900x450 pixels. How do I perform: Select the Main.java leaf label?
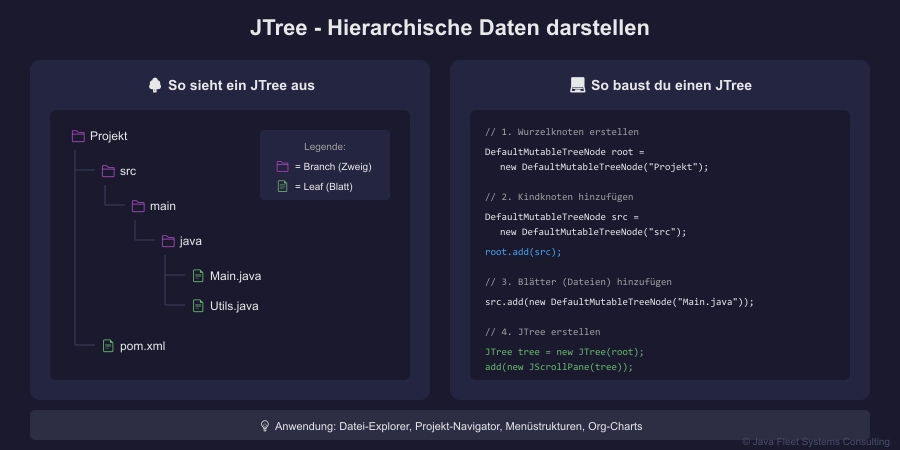235,276
